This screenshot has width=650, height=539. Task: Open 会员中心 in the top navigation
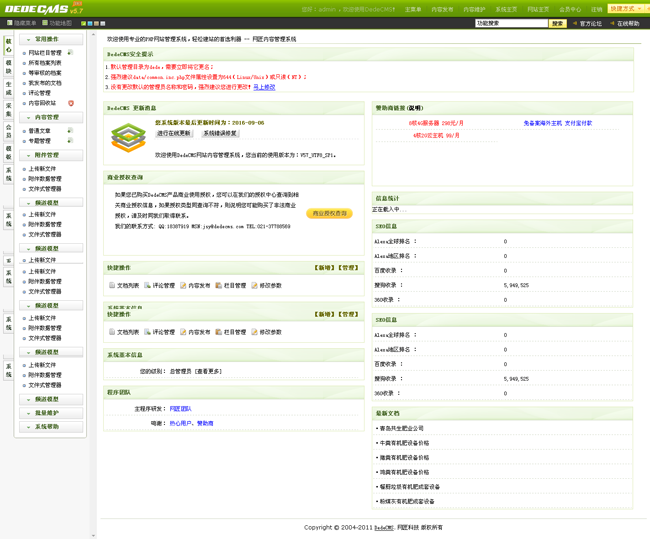570,9
